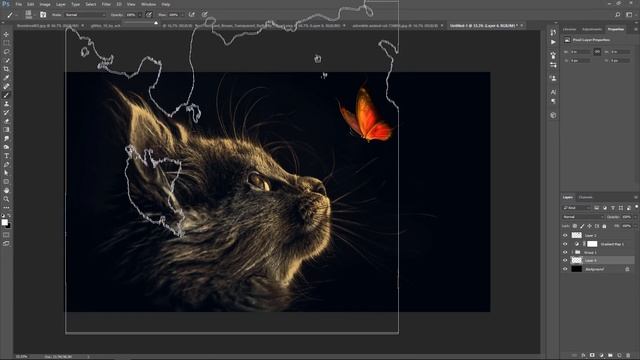The image size is (640, 360).
Task: Select the Path Selection arrow tool
Action: (x=6, y=173)
